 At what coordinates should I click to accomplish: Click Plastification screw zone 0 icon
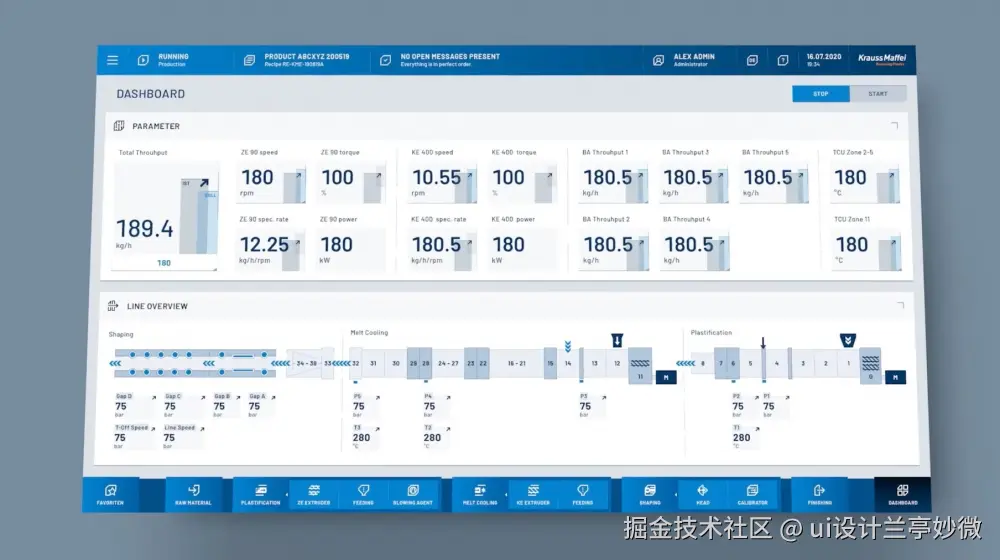pos(871,366)
